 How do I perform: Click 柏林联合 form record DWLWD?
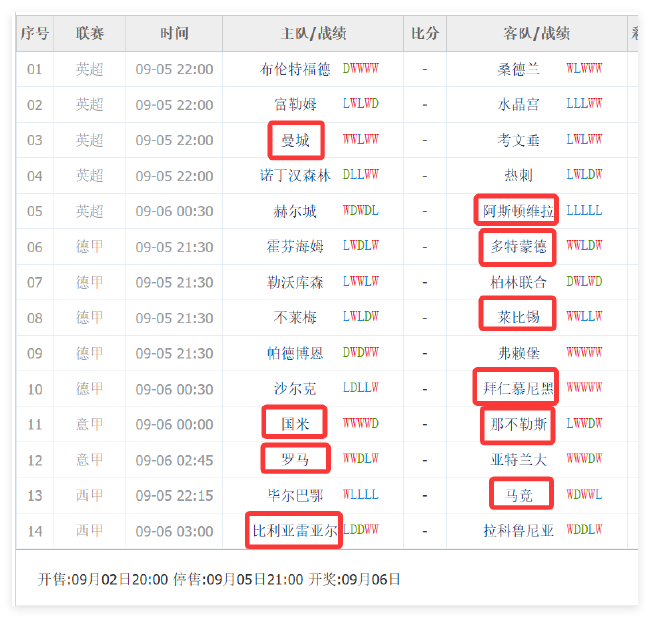(584, 282)
